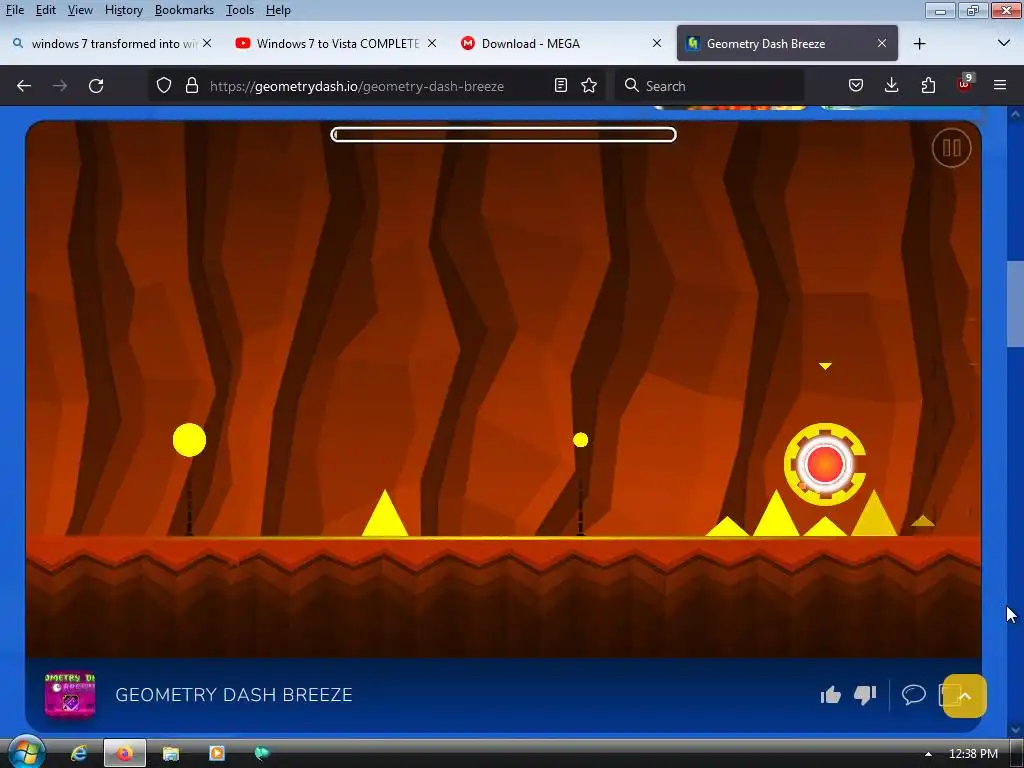Screen dimensions: 1024x768
Task: Click the yellow scroll-to-top button
Action: click(x=965, y=696)
